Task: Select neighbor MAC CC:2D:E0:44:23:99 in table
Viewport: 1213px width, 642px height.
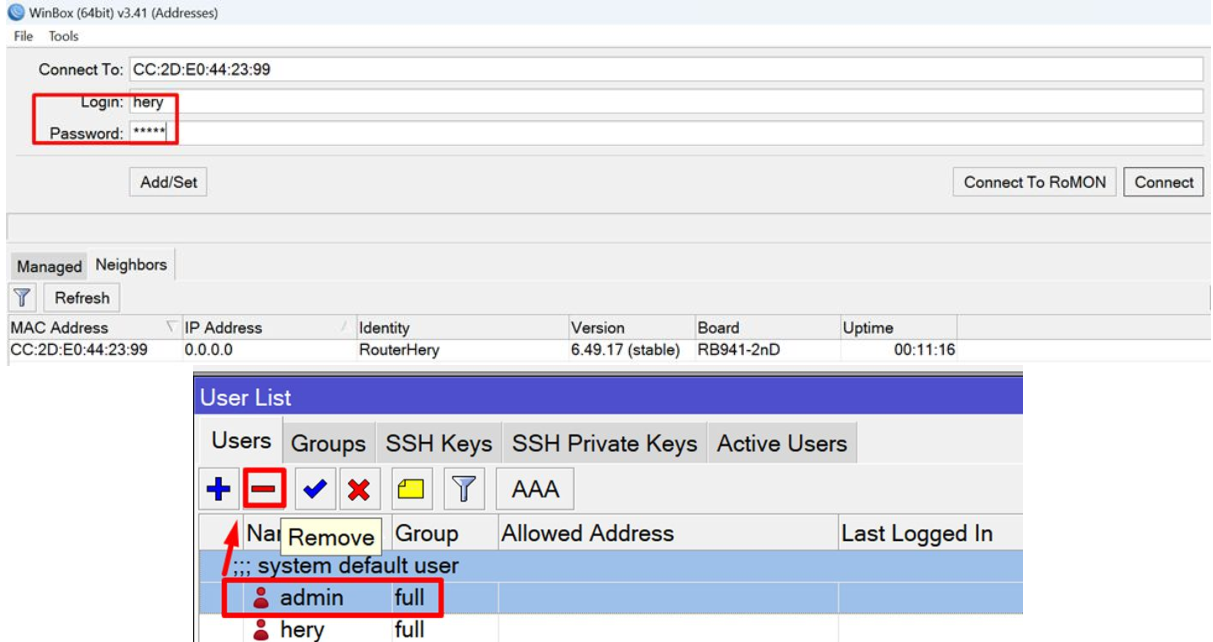Action: click(79, 350)
